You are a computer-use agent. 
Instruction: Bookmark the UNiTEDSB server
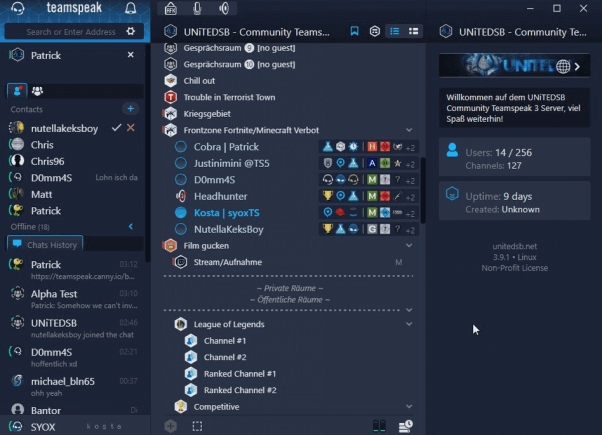[x=354, y=31]
